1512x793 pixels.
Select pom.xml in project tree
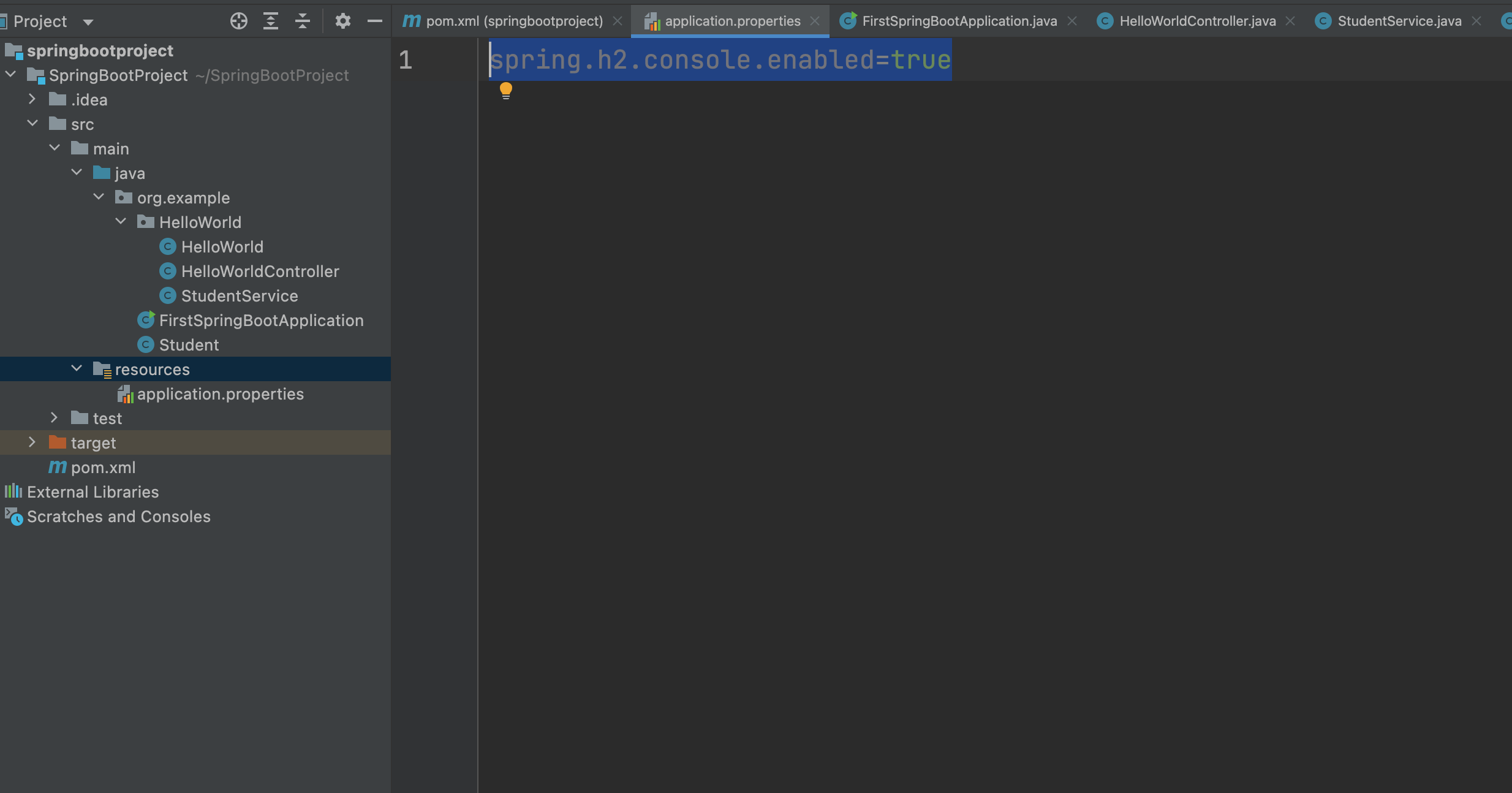tap(103, 468)
